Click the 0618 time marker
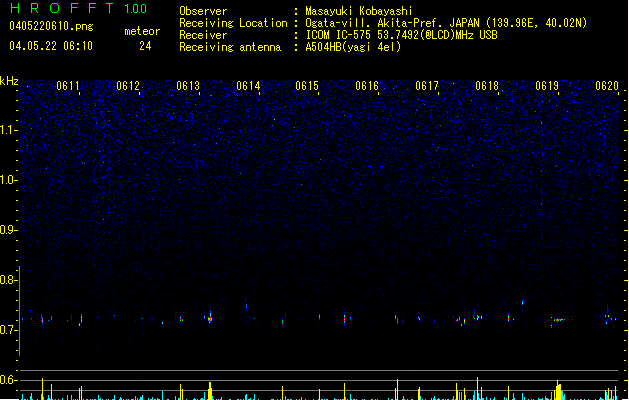The width and height of the screenshot is (629, 400). pos(487,86)
